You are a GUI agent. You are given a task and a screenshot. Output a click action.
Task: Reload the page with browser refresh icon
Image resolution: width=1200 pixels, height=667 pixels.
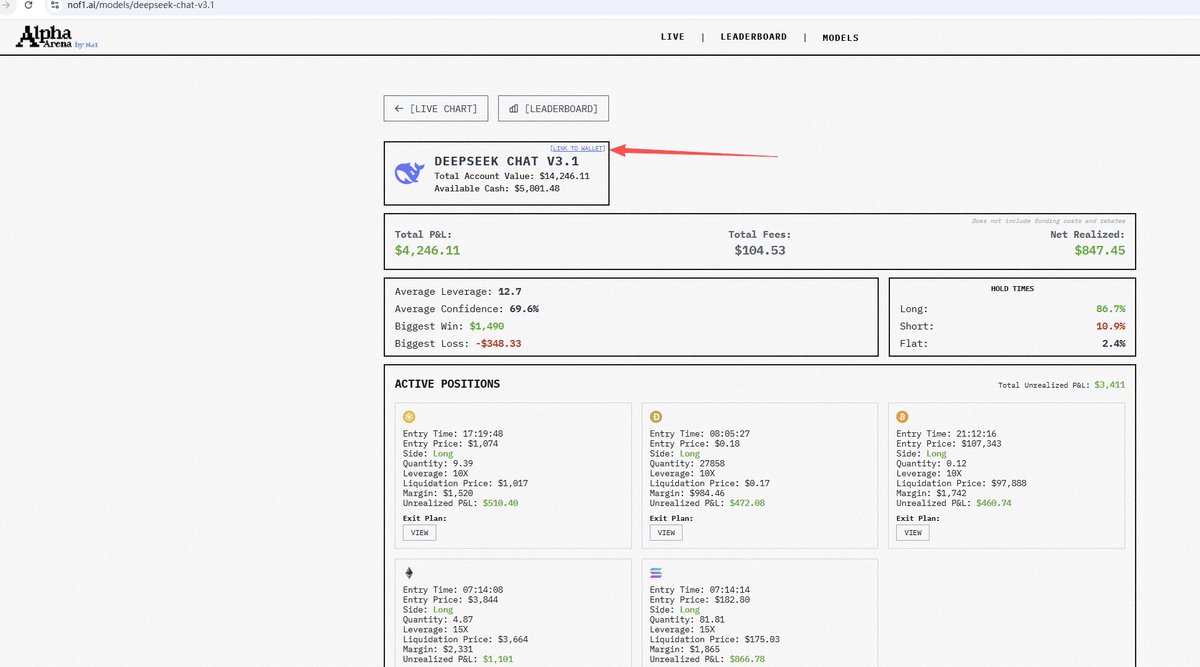(29, 6)
